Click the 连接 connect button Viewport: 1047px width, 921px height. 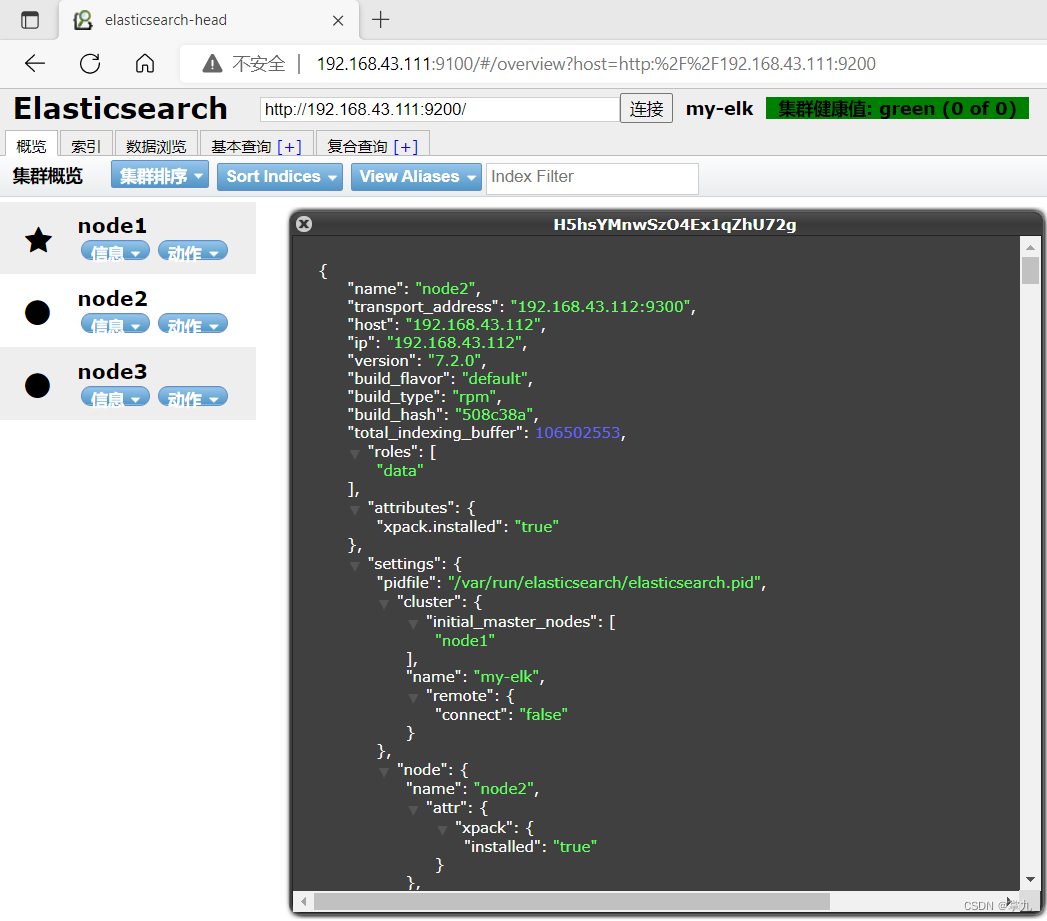pyautogui.click(x=646, y=109)
